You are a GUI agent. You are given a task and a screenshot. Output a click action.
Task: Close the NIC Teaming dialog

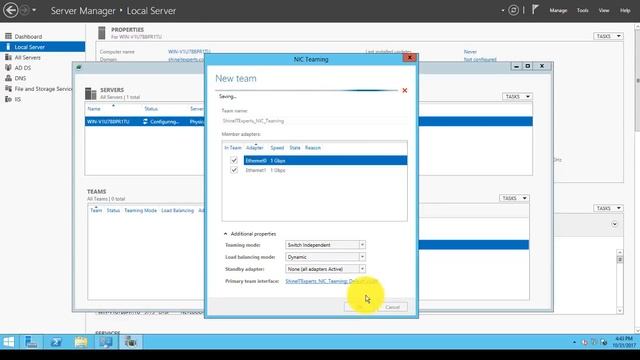409,58
